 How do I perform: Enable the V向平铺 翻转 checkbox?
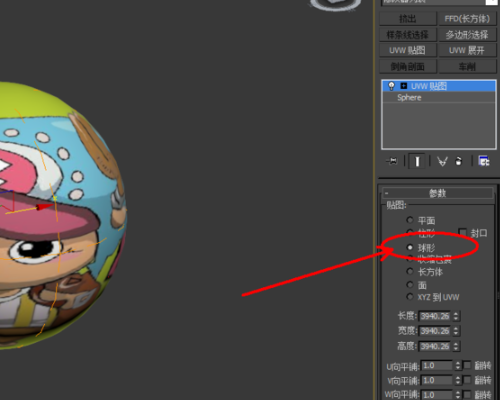tap(467, 380)
